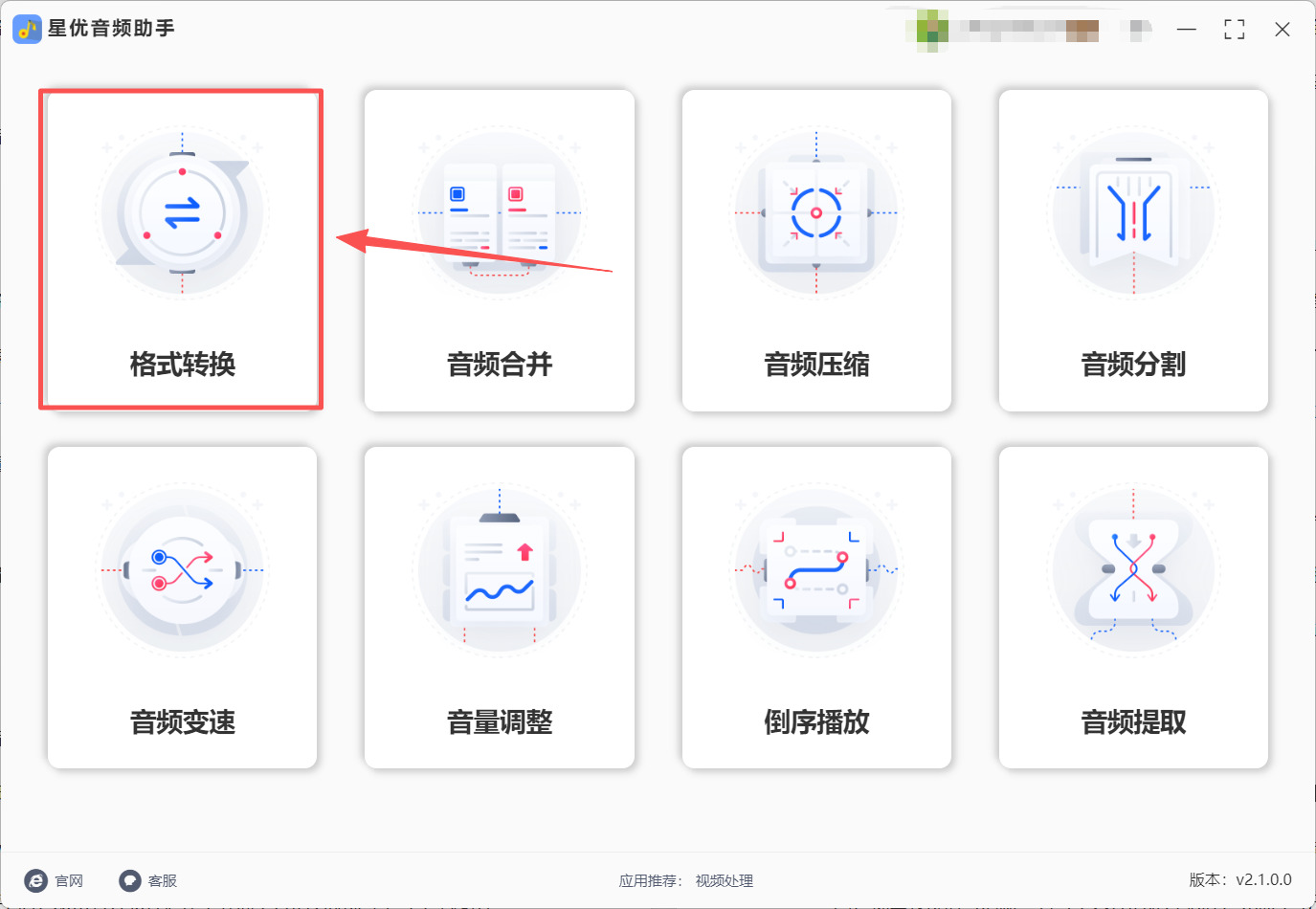The image size is (1316, 909).
Task: Open the 音频提取 audio extract icon
Action: pos(1133,570)
